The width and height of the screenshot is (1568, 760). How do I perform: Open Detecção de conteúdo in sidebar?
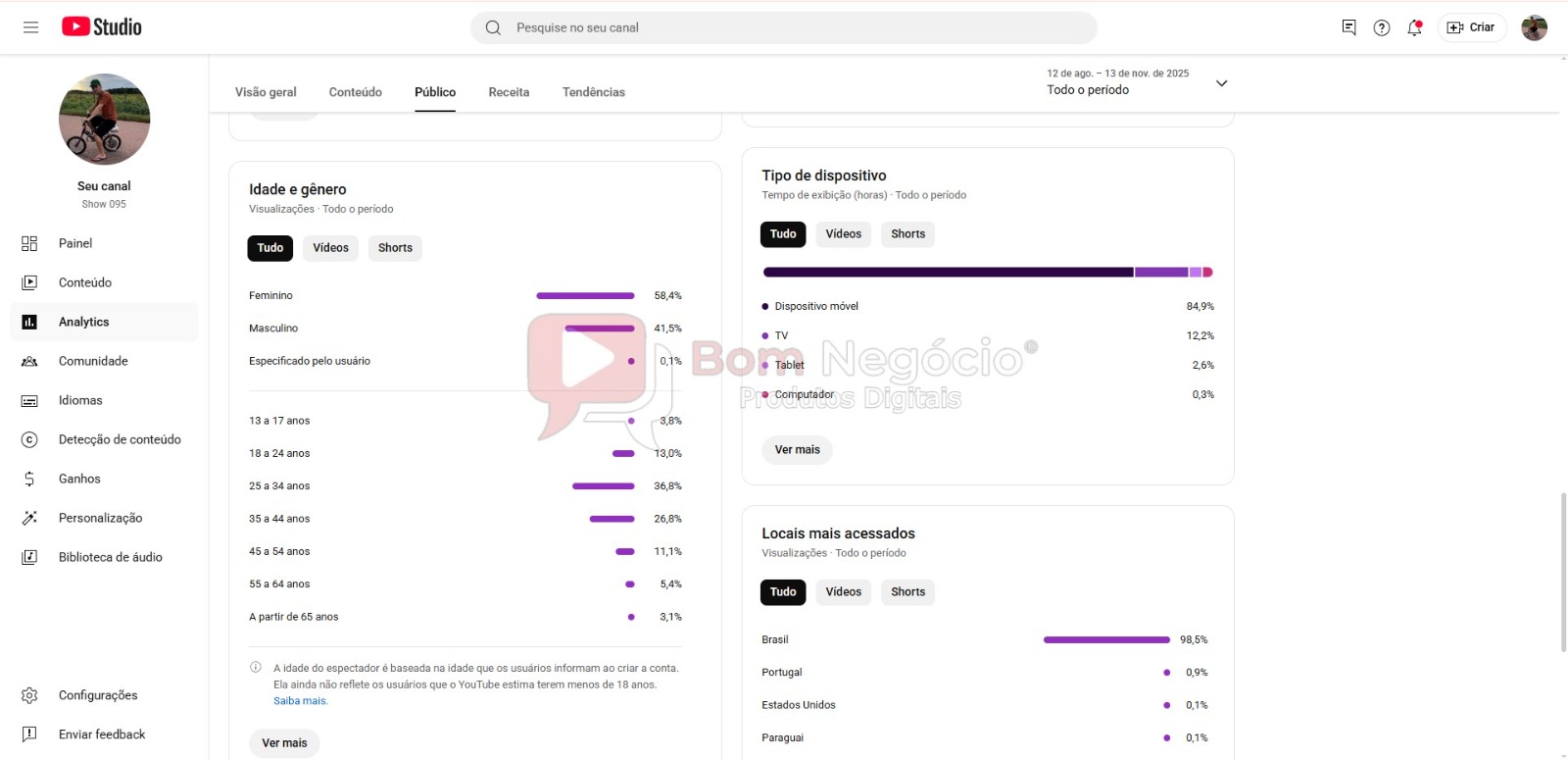pos(120,439)
